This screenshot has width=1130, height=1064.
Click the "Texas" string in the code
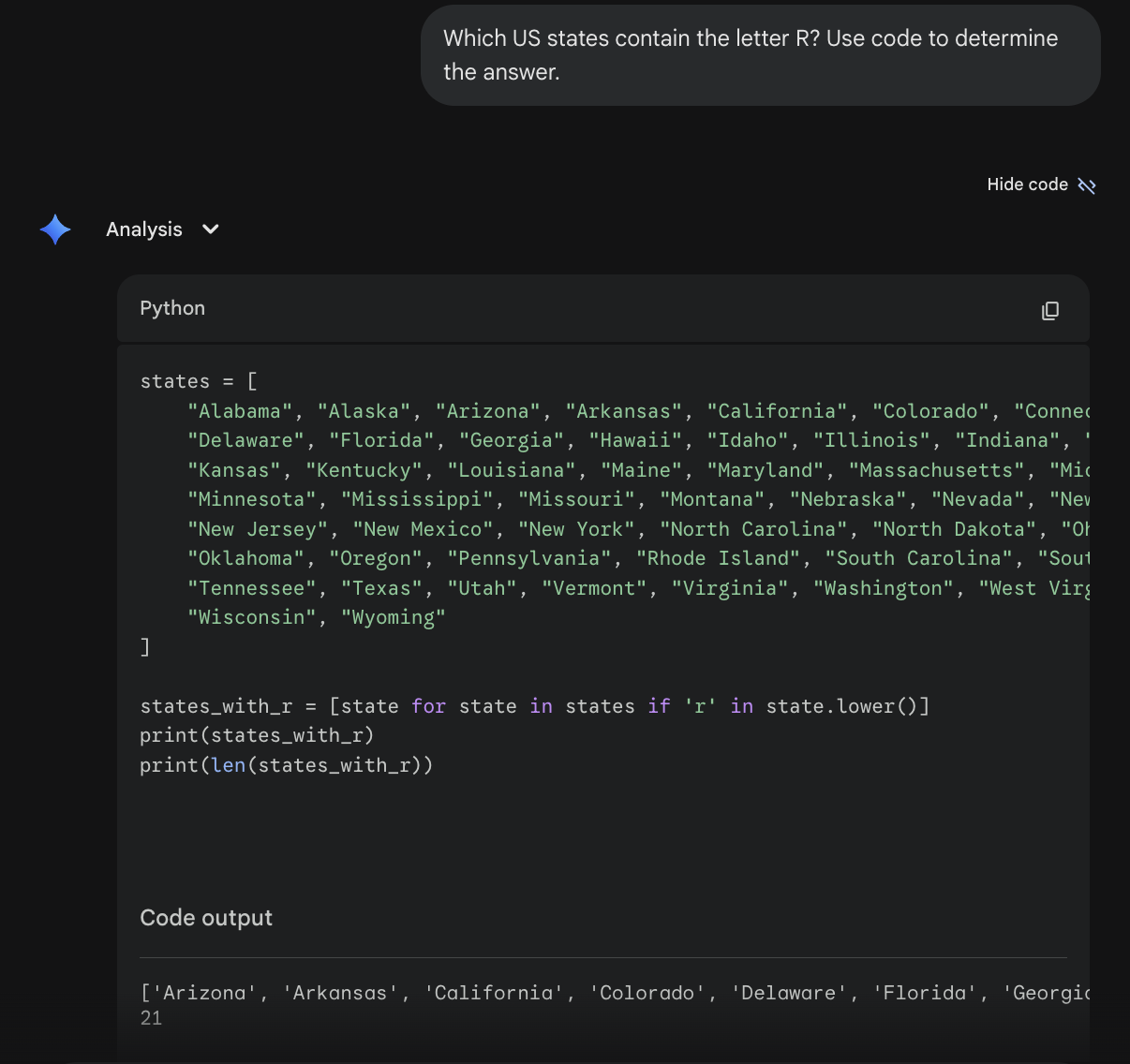point(381,588)
